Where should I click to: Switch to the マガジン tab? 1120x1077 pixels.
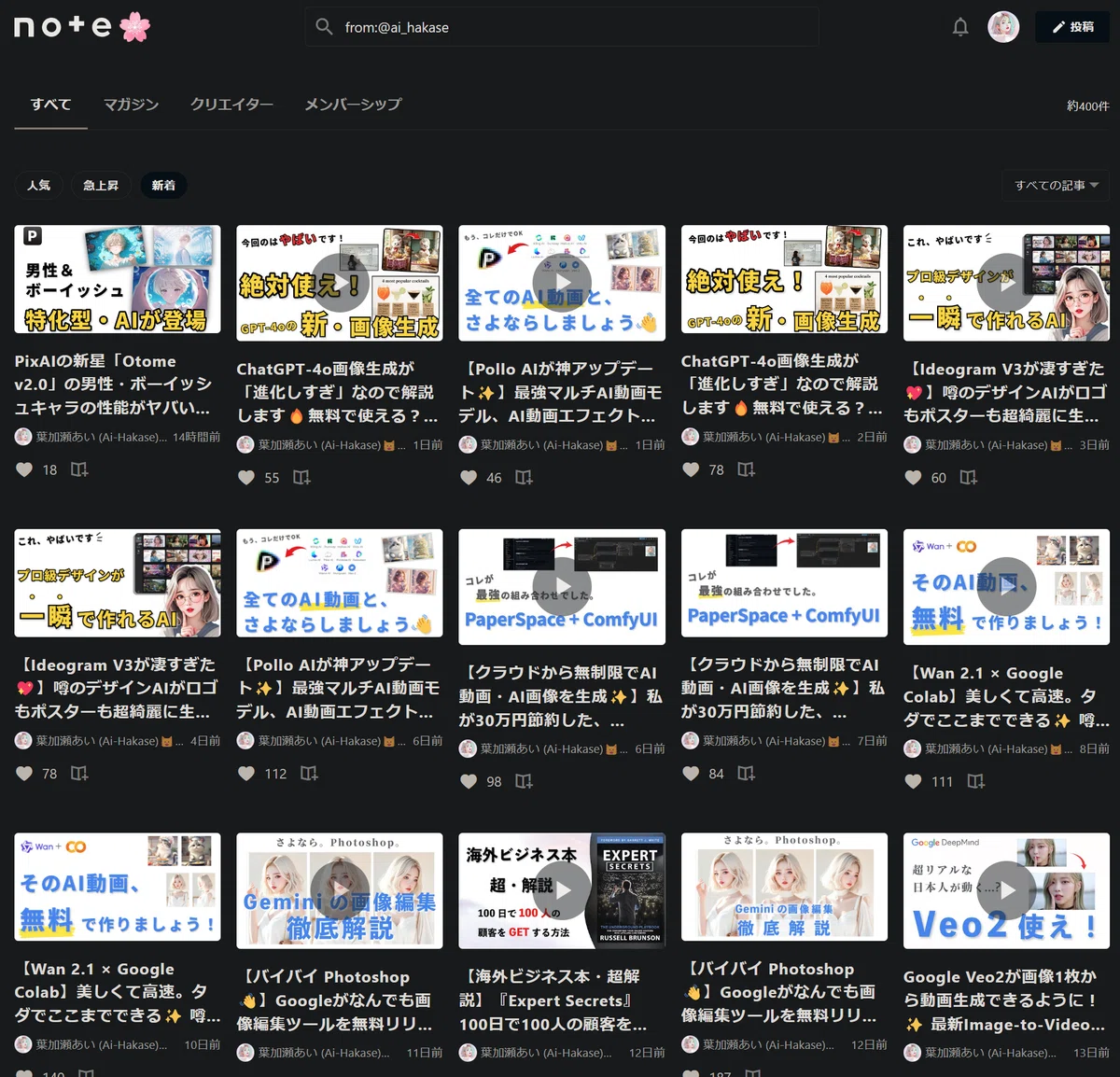pyautogui.click(x=131, y=104)
